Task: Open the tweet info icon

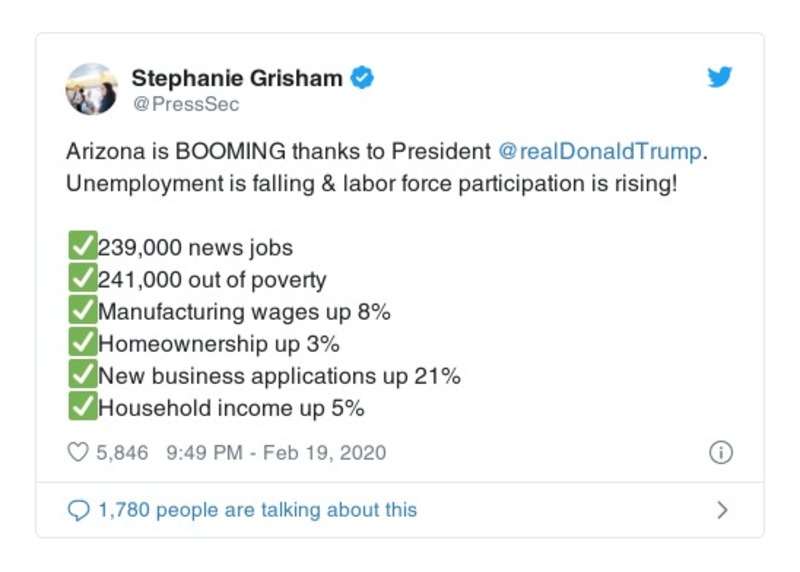Action: [x=720, y=452]
